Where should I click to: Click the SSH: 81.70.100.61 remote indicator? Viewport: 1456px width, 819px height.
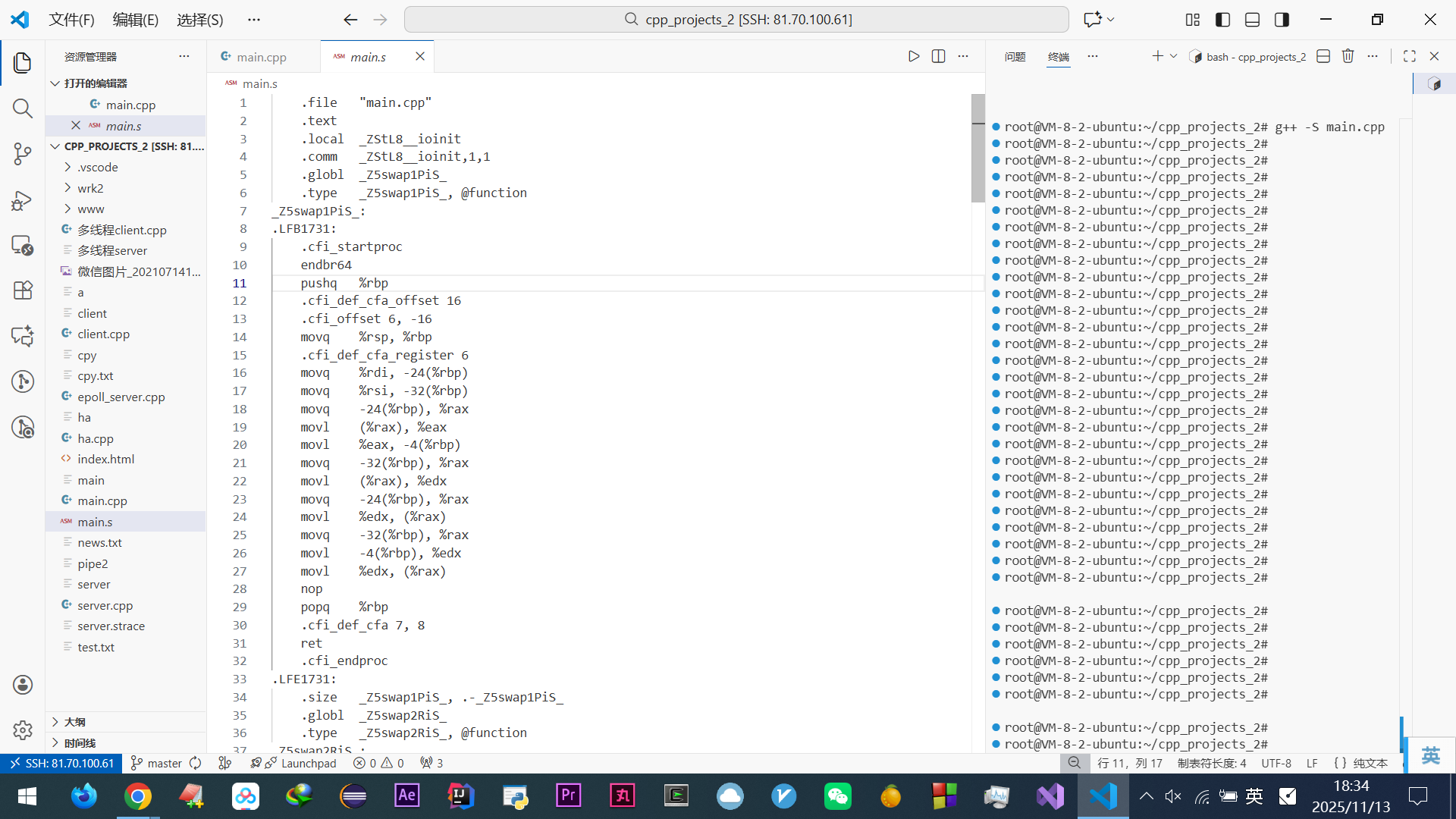61,763
